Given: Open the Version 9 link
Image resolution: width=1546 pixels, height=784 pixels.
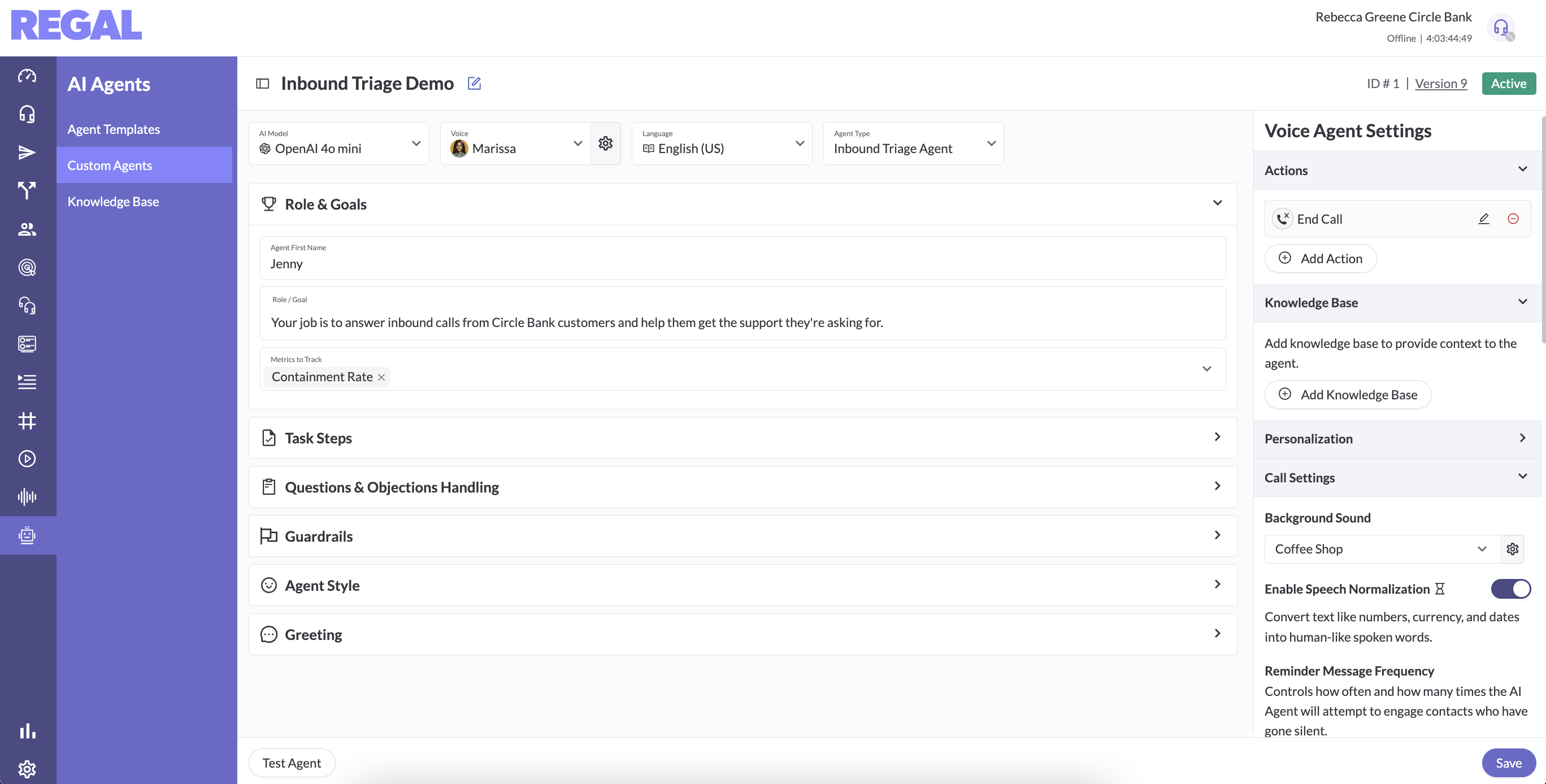Looking at the screenshot, I should (1440, 84).
